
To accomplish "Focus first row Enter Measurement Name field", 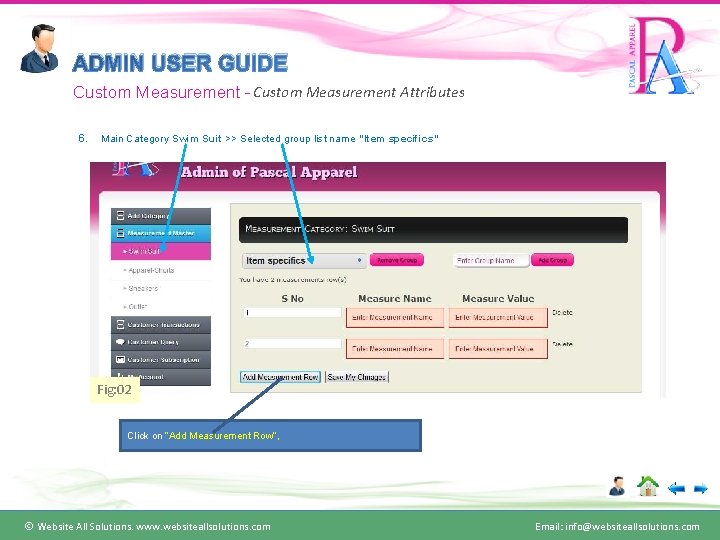I will click(x=395, y=317).
